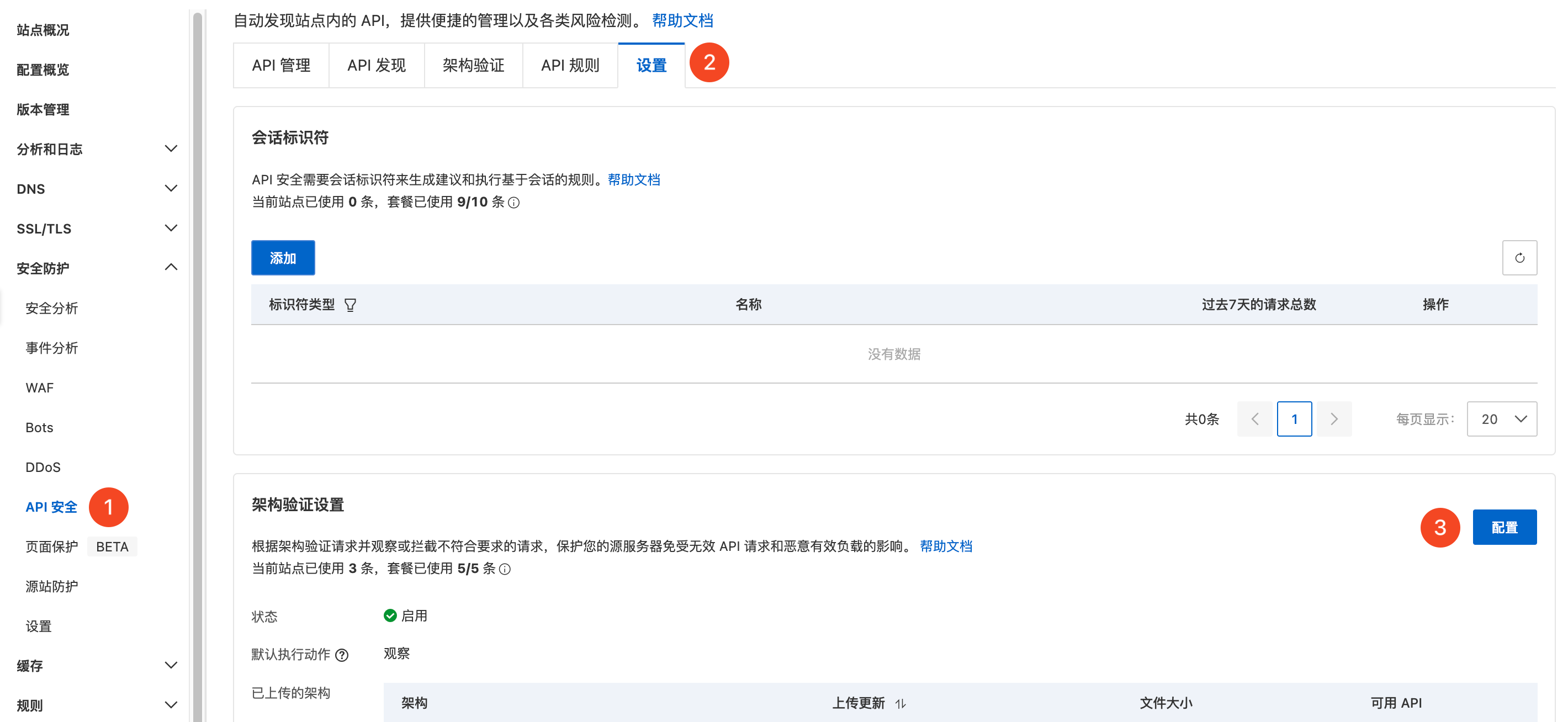
Task: Expand the 分析和日志 sidebar section
Action: coord(171,148)
